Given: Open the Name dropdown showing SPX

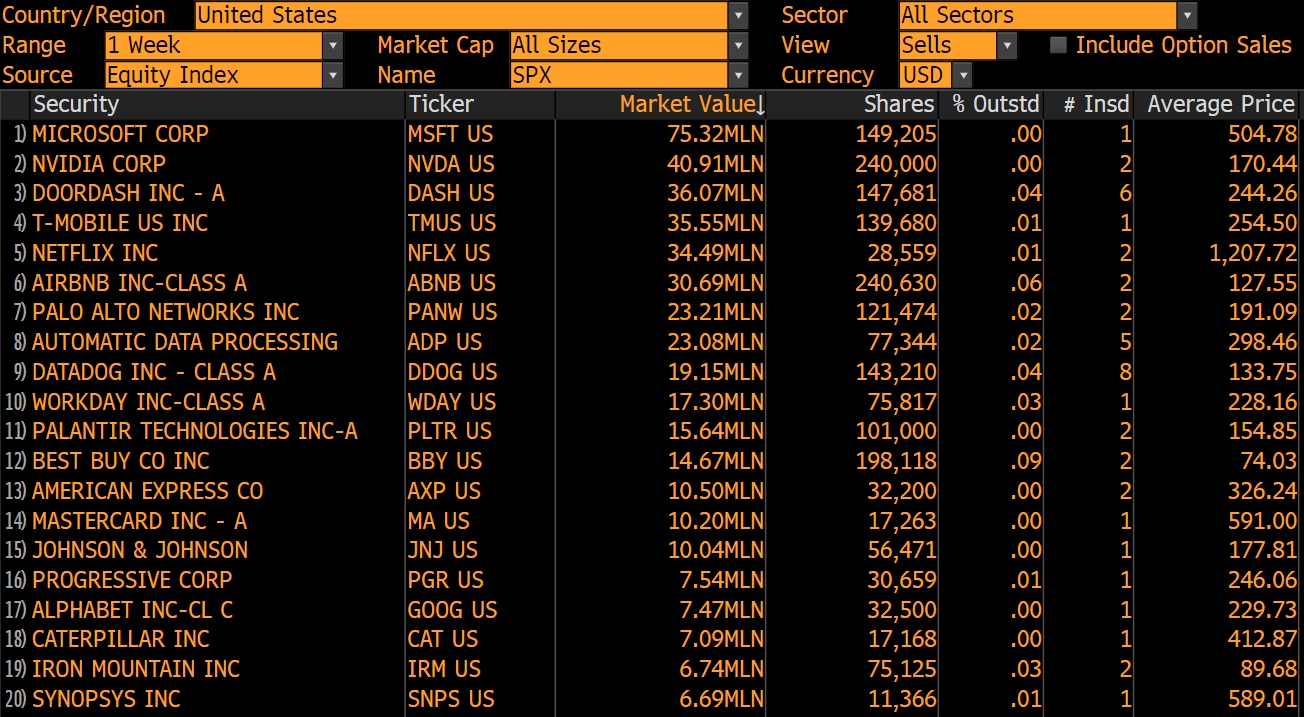Looking at the screenshot, I should 737,75.
